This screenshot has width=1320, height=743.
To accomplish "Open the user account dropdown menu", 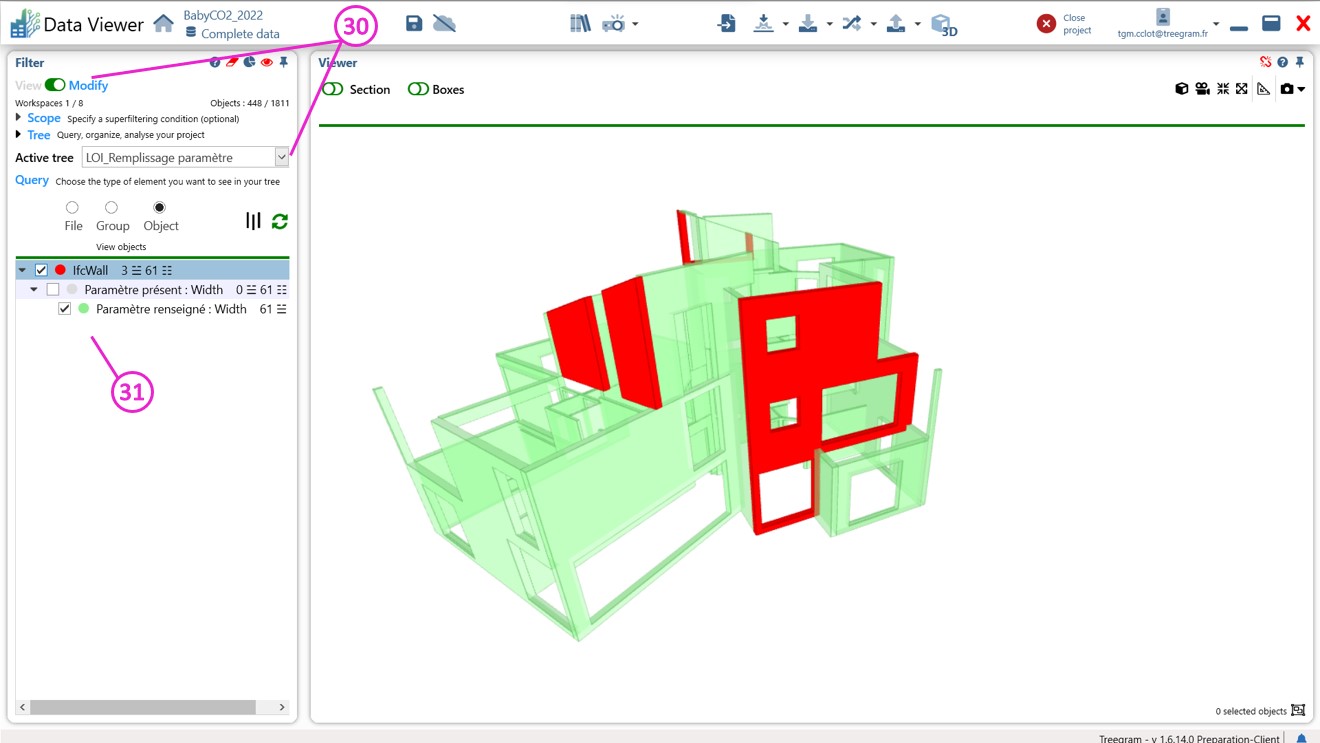I will point(1216,24).
